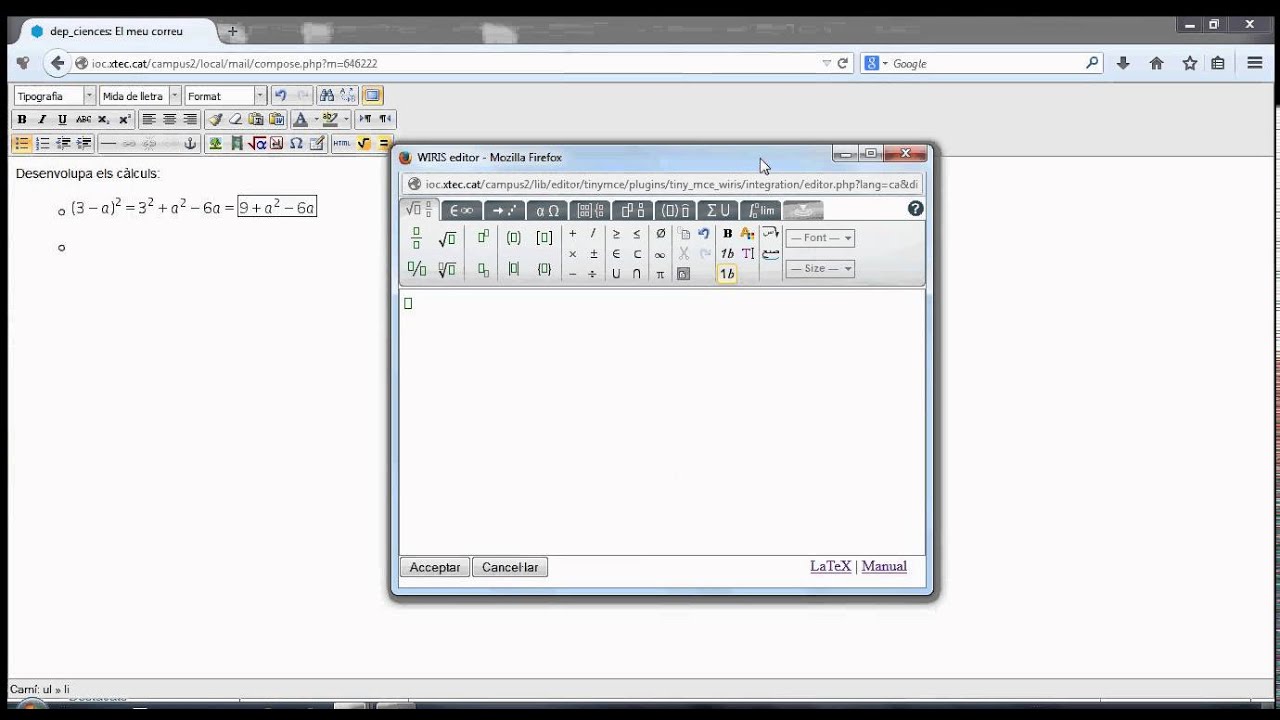Switch to the Greek letters tab
The width and height of the screenshot is (1280, 720).
(547, 210)
